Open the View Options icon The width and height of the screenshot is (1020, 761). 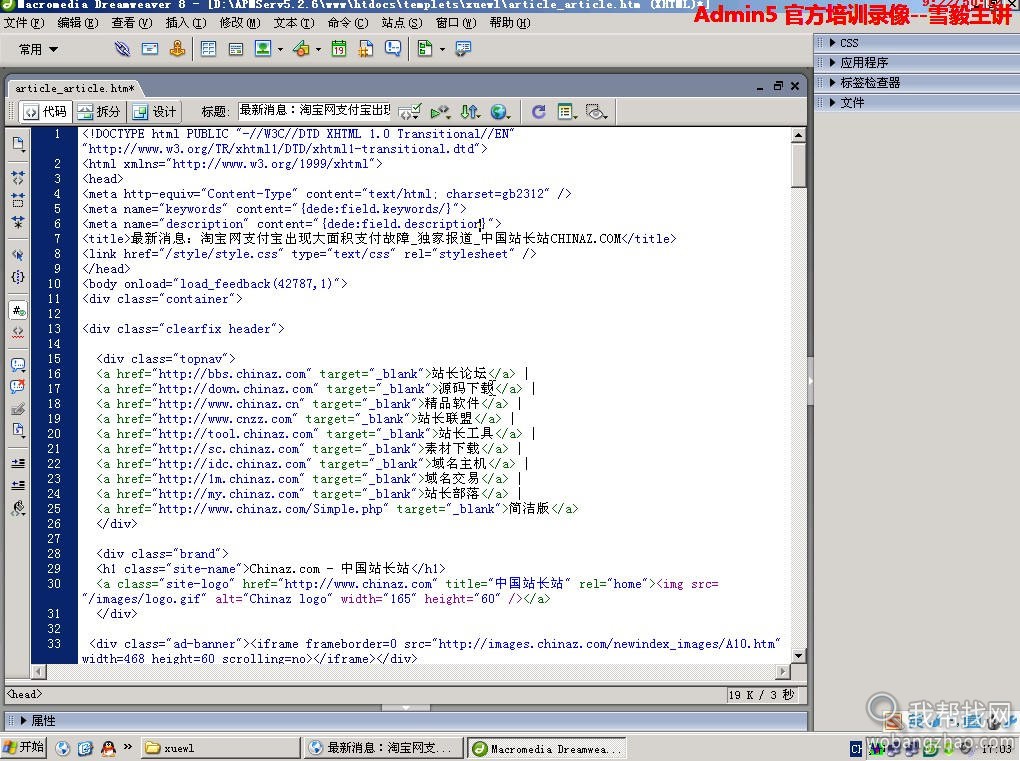pos(567,112)
